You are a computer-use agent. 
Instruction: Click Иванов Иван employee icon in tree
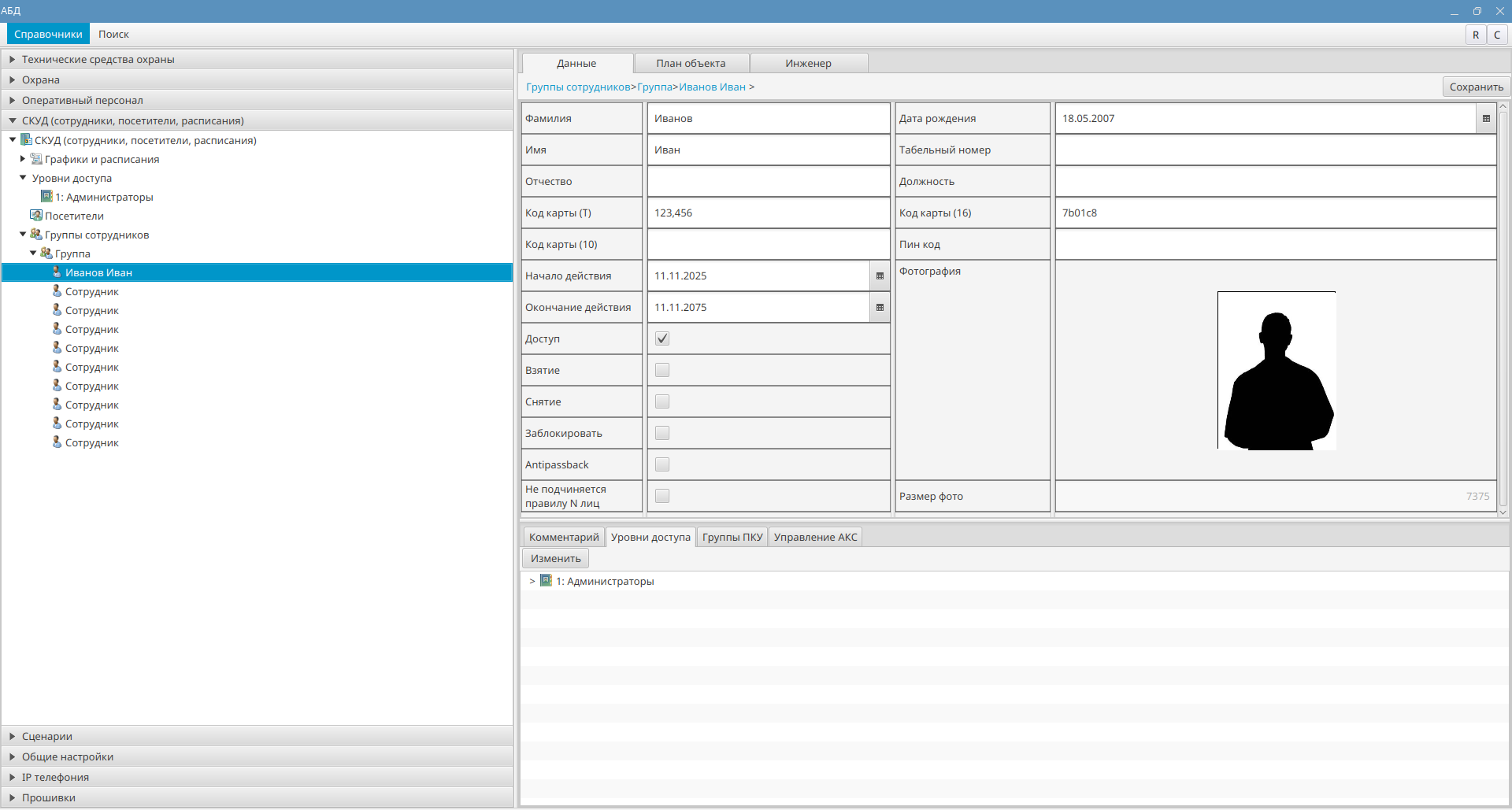click(x=57, y=272)
